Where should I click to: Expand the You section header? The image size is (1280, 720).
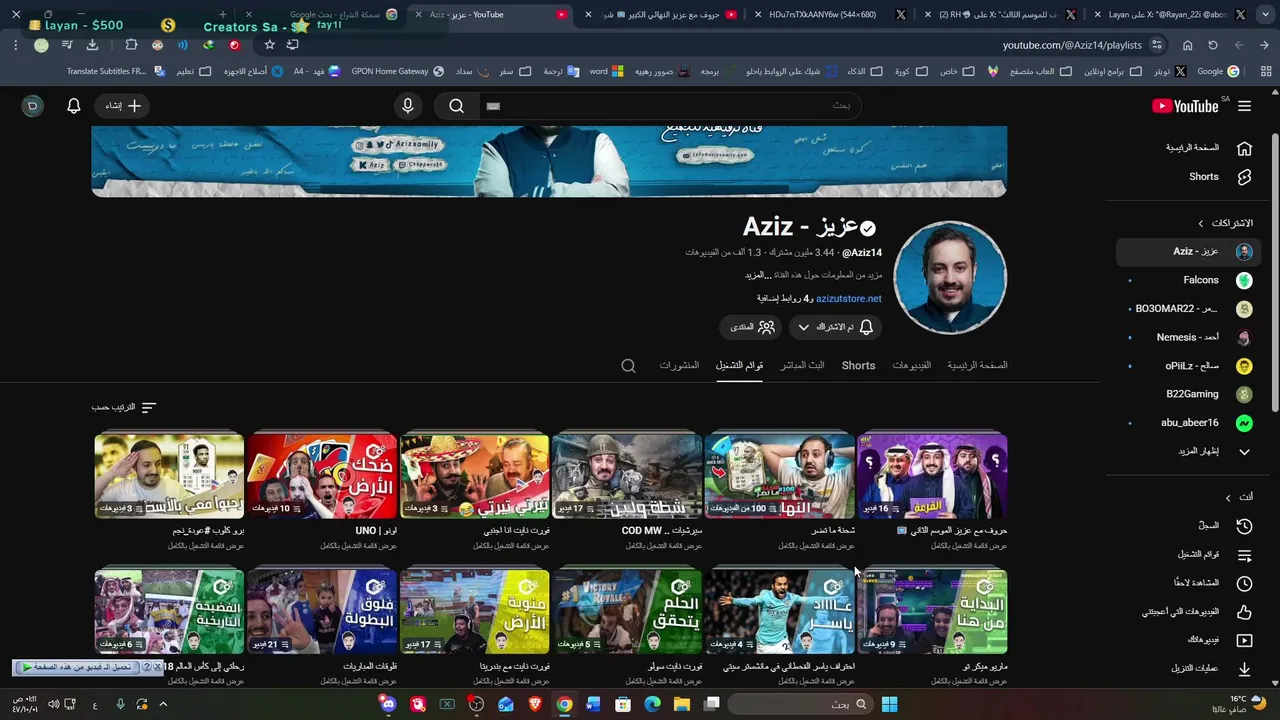tap(1240, 497)
